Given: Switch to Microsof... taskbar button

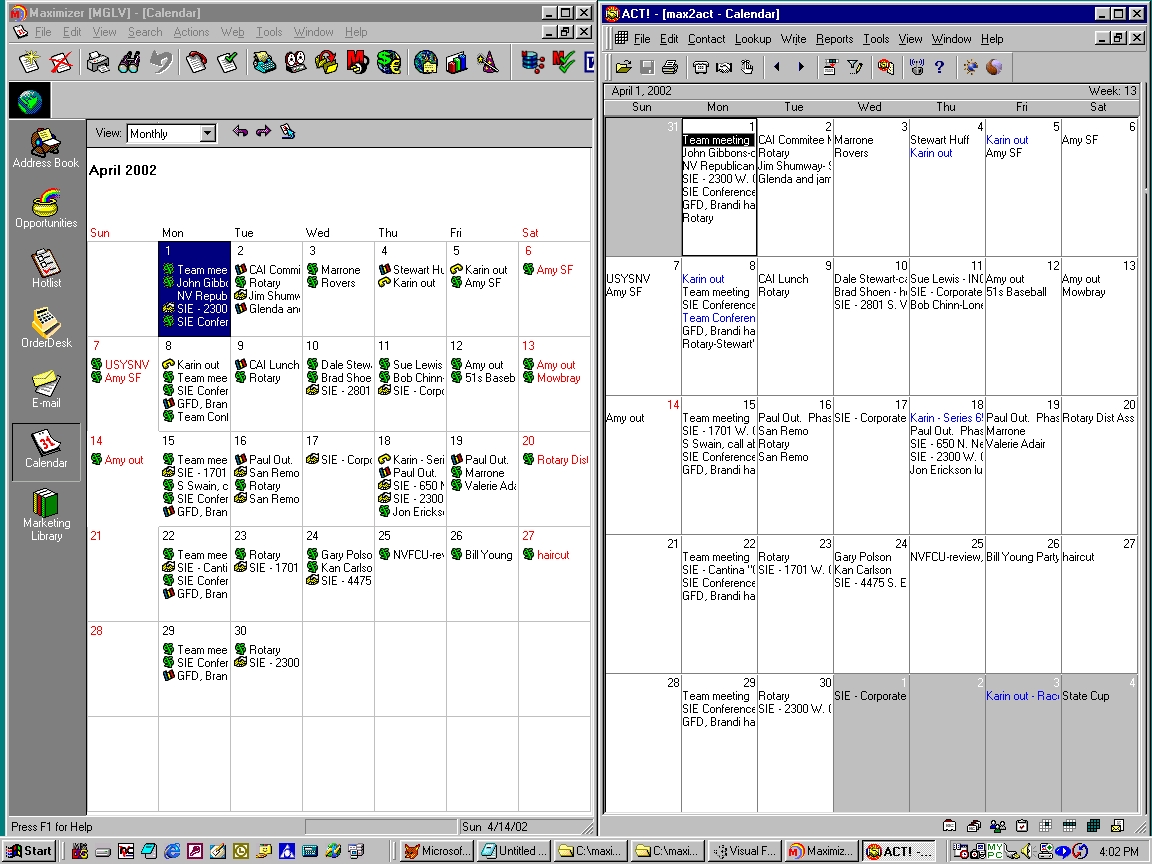Looking at the screenshot, I should pyautogui.click(x=436, y=851).
